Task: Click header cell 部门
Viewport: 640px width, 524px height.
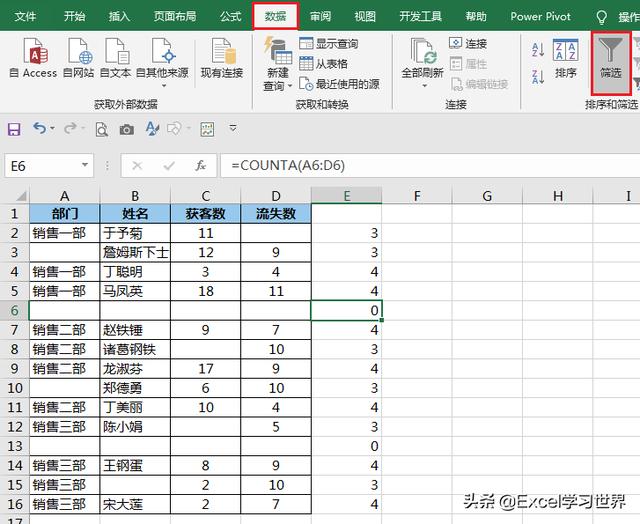Action: pos(64,213)
